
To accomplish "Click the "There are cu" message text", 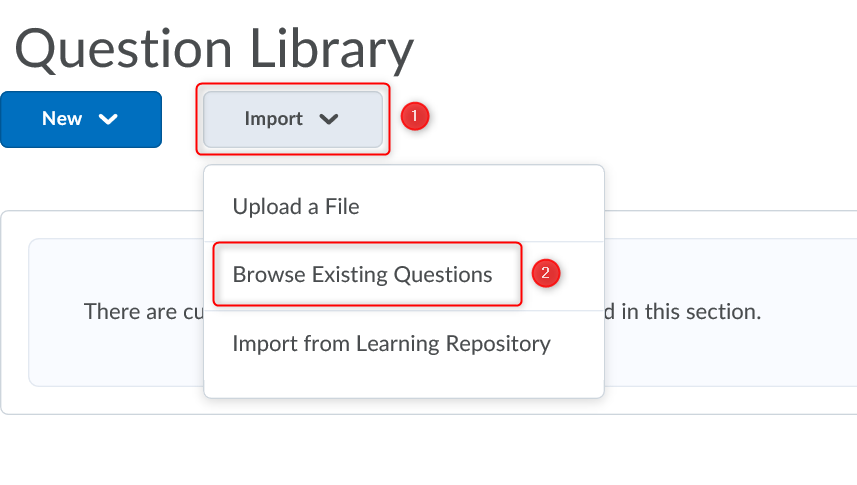I will [x=140, y=311].
